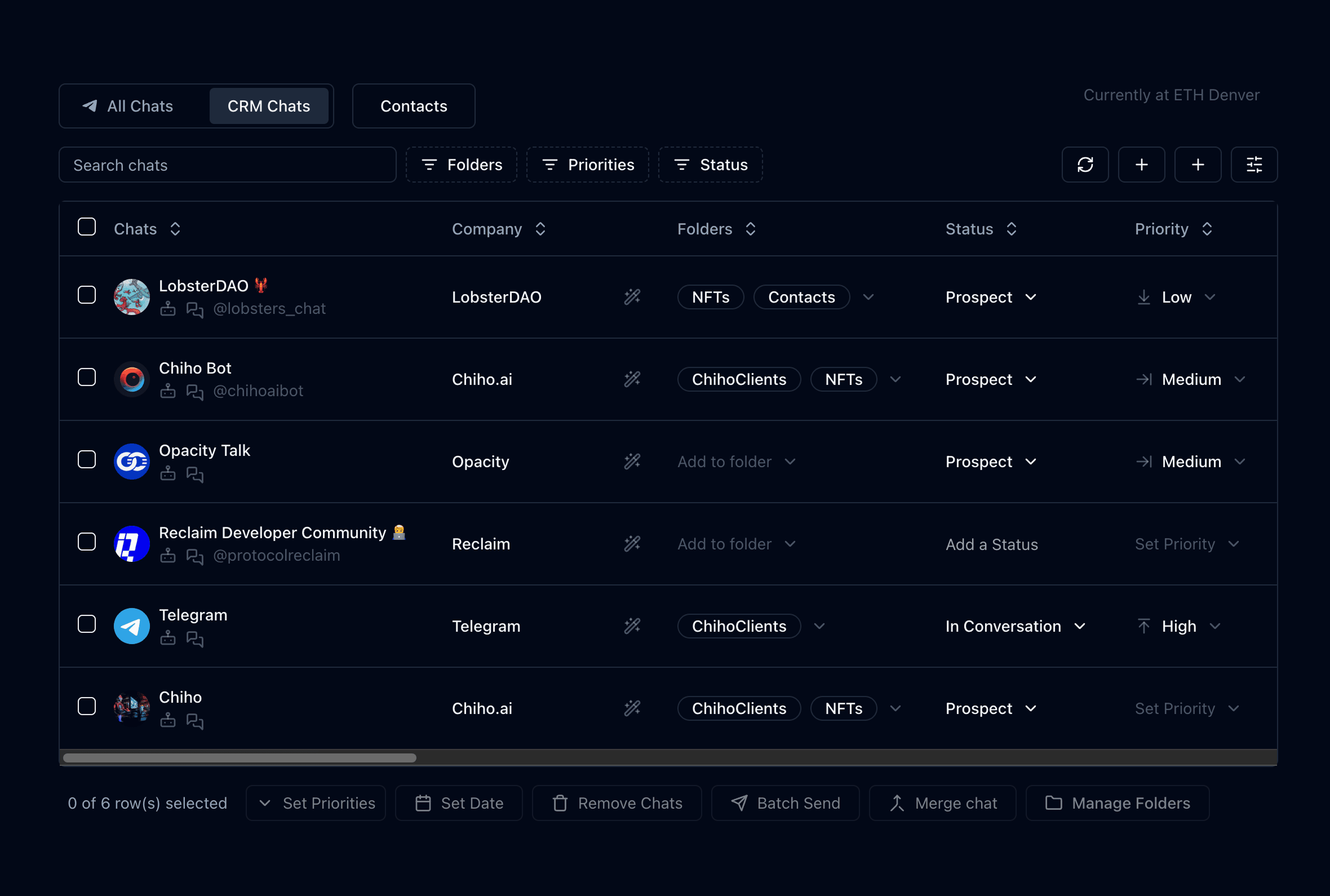Open Telegram In Conversation status dropdown
This screenshot has height=896, width=1330.
pos(1015,626)
